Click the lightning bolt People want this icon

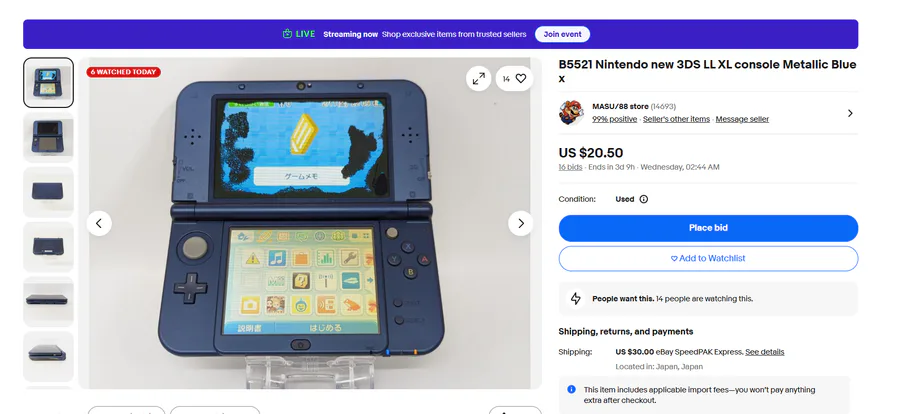576,299
